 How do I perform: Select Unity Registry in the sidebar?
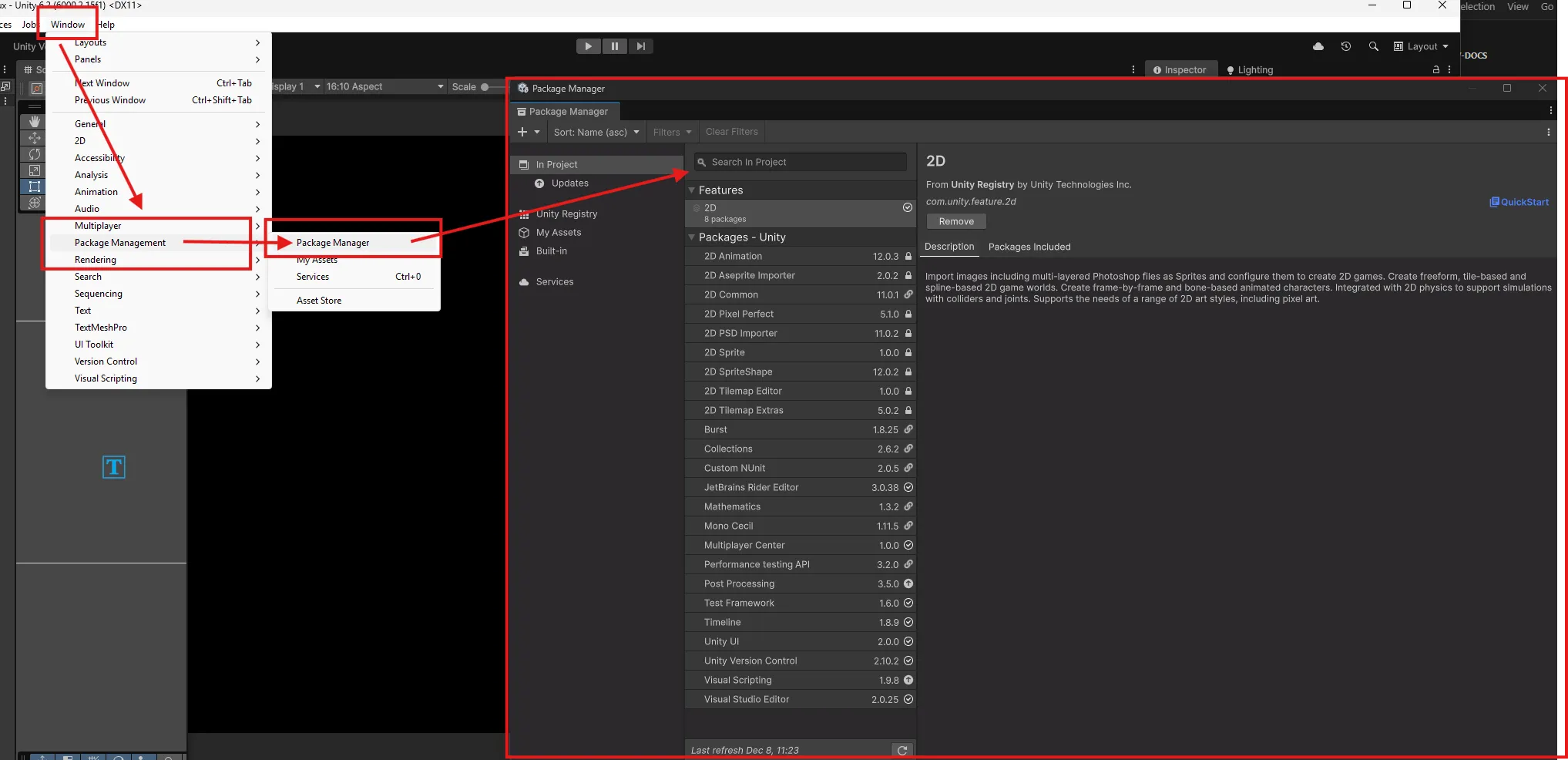click(x=596, y=214)
